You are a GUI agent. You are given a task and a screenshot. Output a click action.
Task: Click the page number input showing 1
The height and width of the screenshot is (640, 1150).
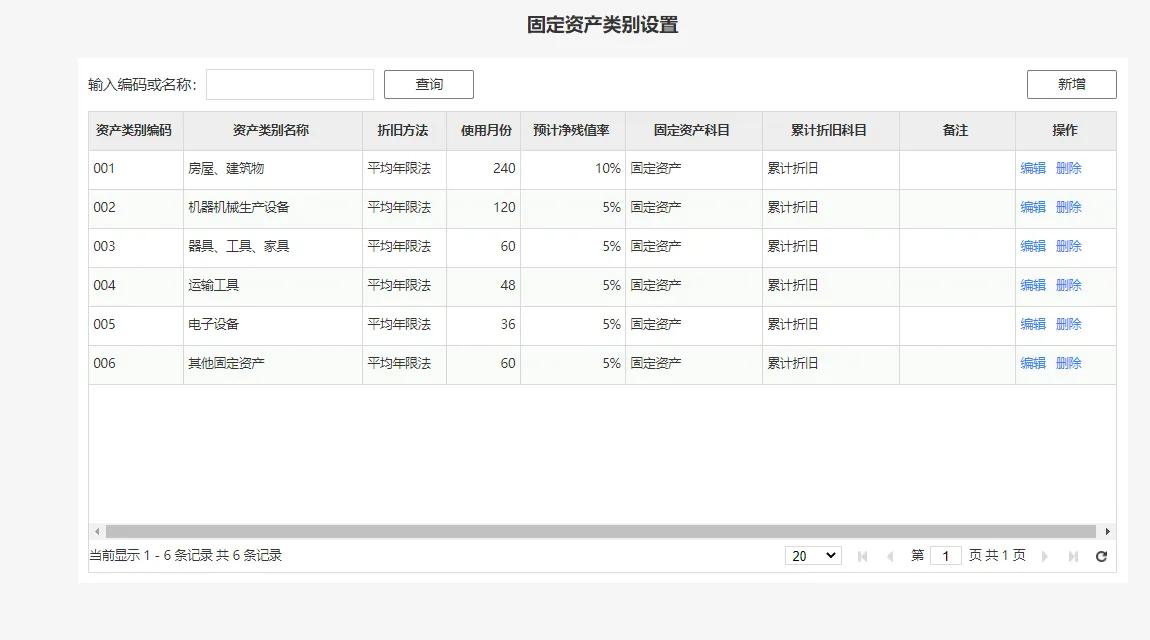coord(946,555)
